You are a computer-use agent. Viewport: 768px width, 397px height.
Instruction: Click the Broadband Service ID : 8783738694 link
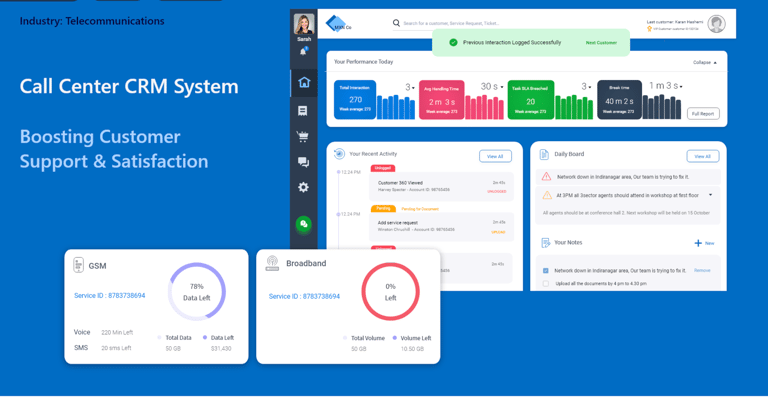(x=304, y=297)
